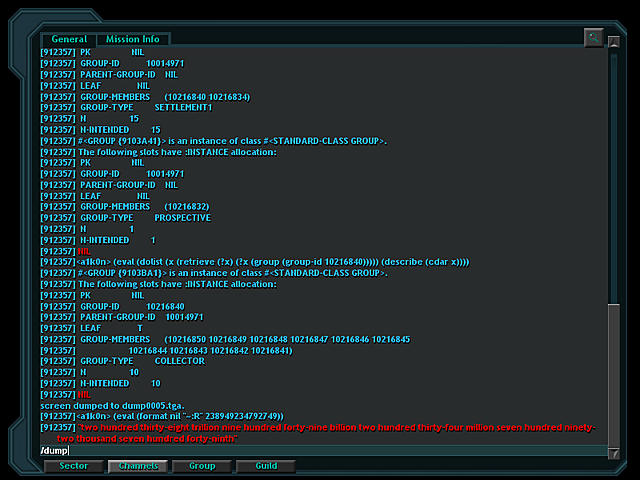Click the empty scrollbar track above the thumb
640x480 pixels.
coord(613,176)
